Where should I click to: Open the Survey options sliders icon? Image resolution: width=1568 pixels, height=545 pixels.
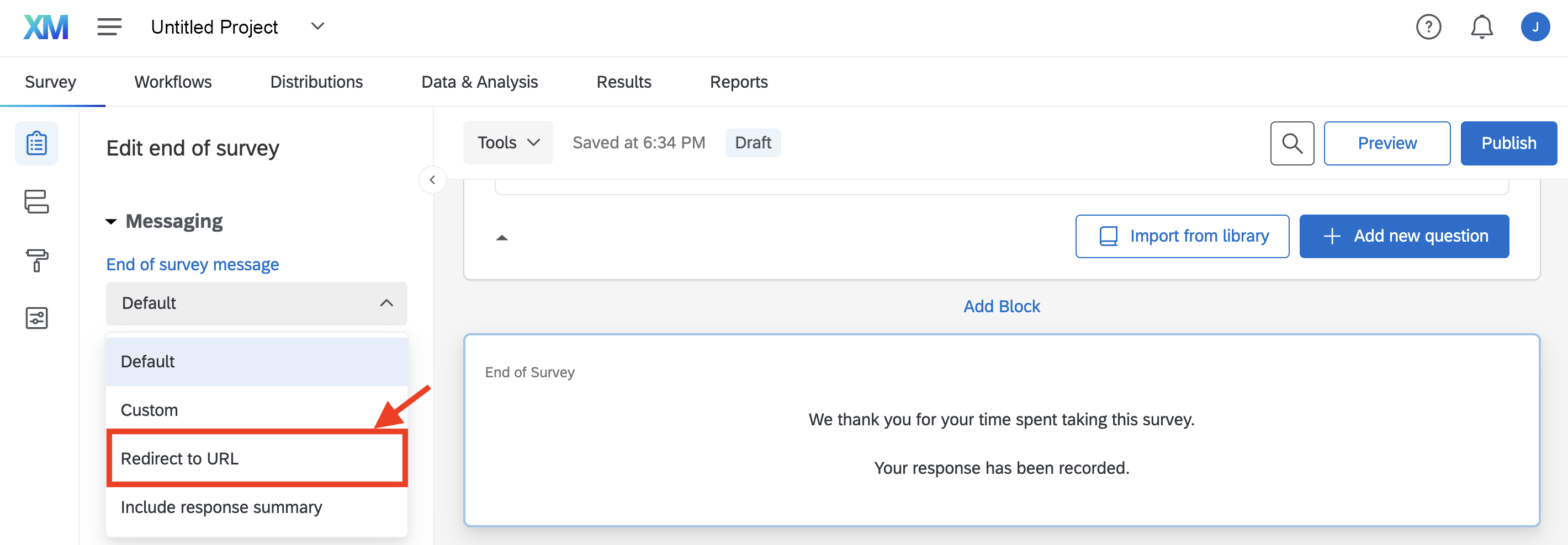(x=36, y=318)
